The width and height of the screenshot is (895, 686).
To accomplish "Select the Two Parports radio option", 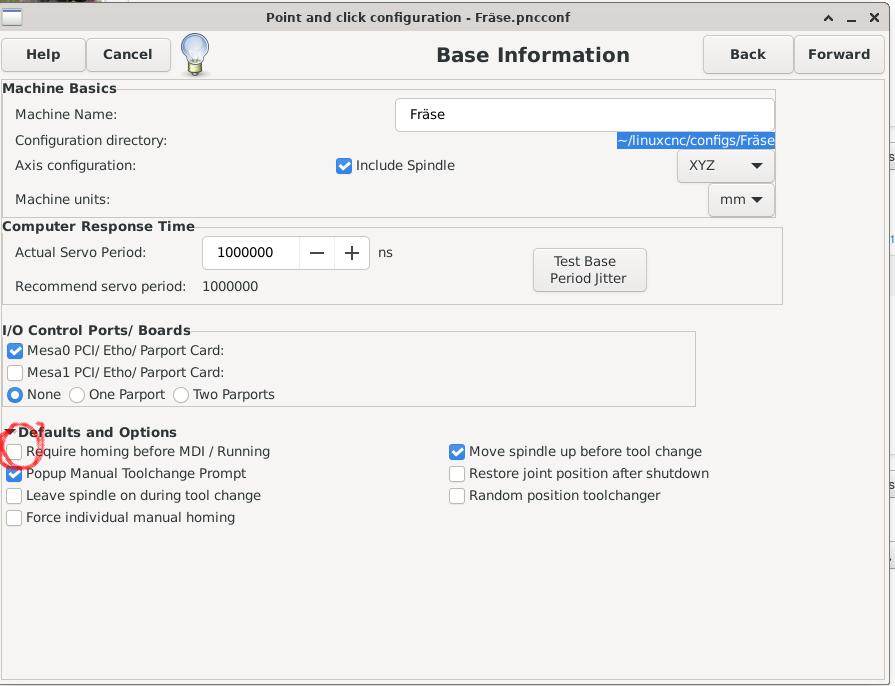I will coord(181,395).
